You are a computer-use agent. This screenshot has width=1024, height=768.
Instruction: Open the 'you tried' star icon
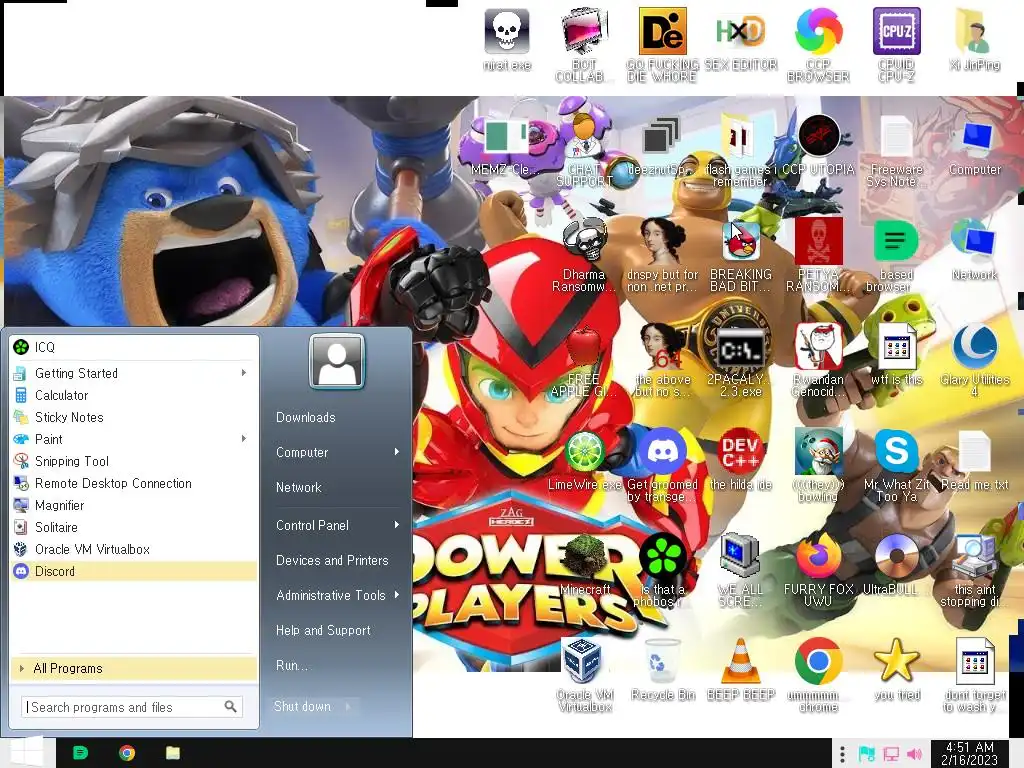[x=897, y=661]
